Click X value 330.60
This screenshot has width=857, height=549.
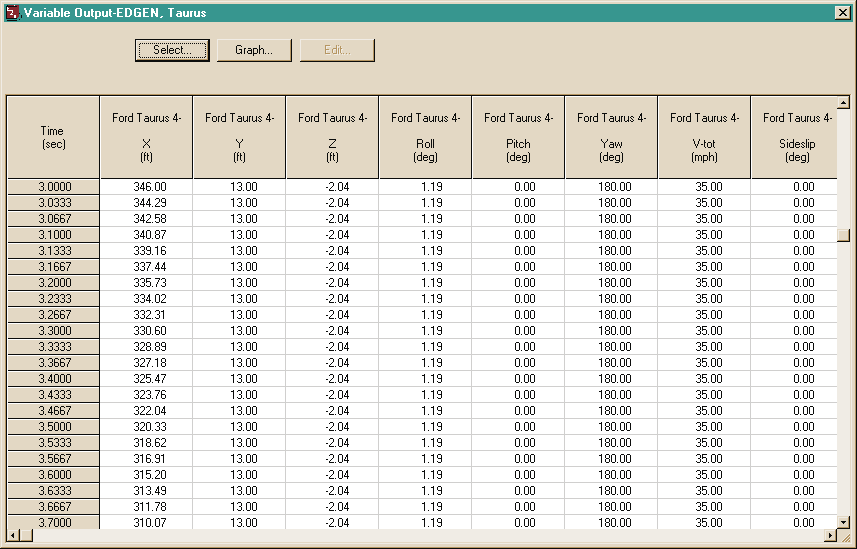click(146, 331)
